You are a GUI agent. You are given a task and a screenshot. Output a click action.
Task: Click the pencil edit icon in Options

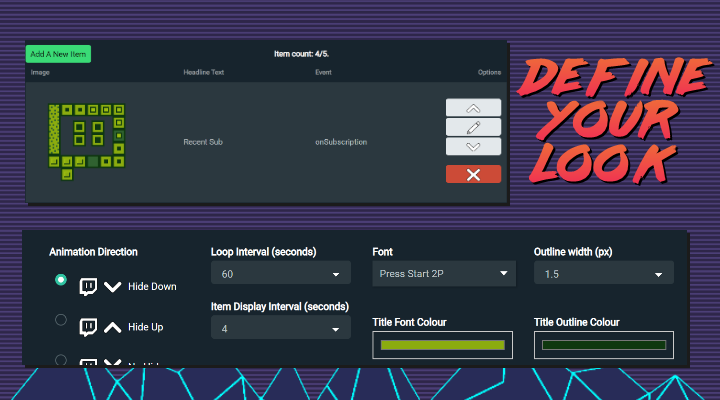pyautogui.click(x=473, y=127)
